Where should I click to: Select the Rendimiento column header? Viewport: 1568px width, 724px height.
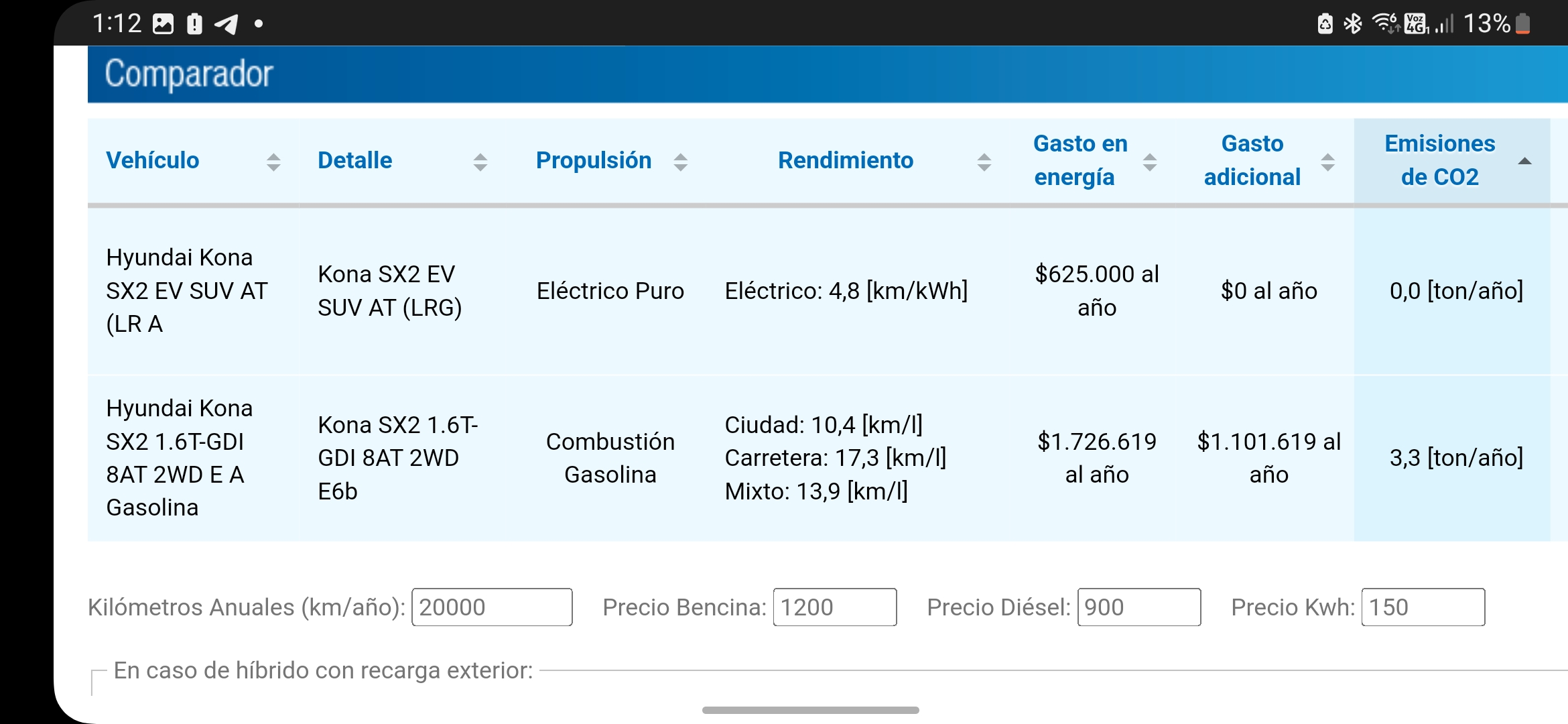pos(846,160)
